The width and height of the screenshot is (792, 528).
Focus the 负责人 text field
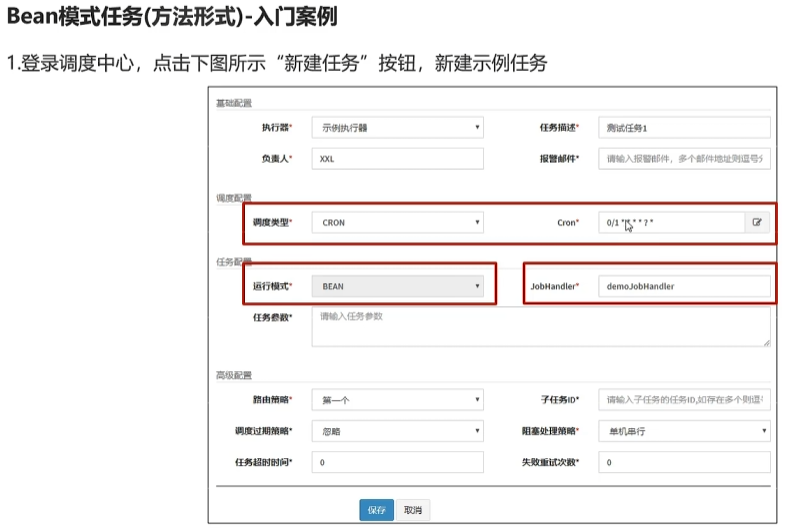click(397, 159)
